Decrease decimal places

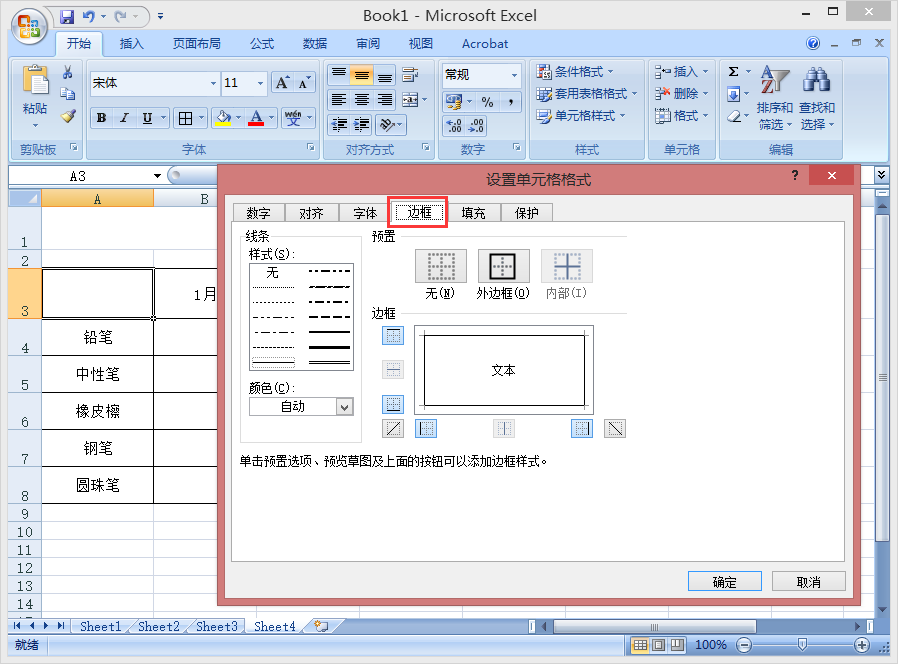coord(476,125)
